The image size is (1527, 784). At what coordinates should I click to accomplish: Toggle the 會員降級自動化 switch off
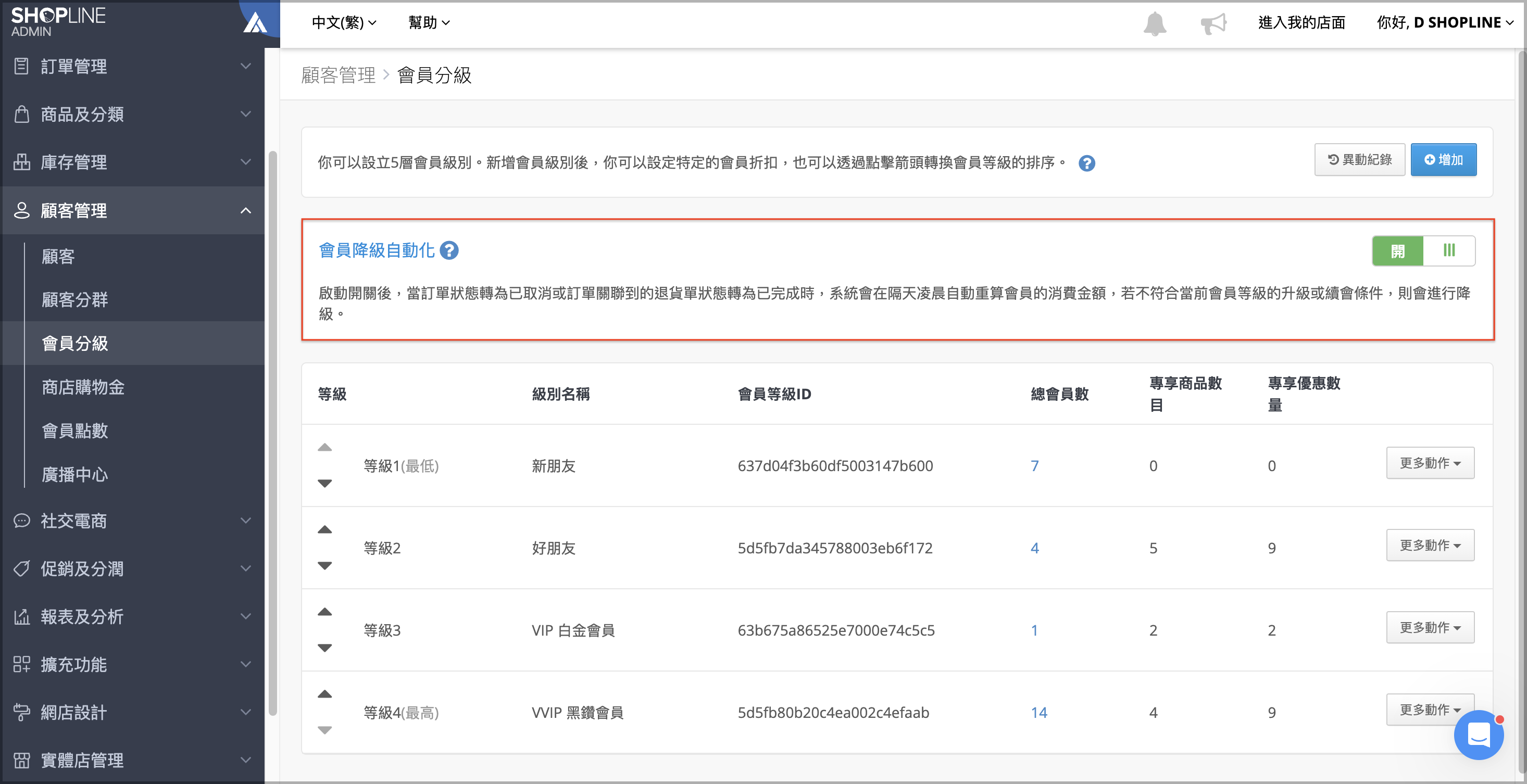(1423, 251)
